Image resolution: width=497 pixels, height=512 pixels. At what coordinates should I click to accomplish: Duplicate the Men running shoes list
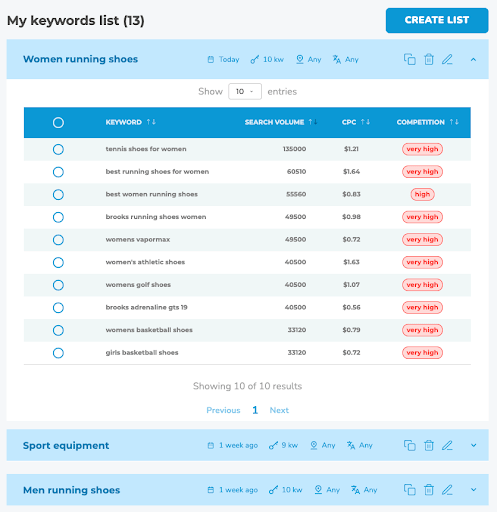410,490
